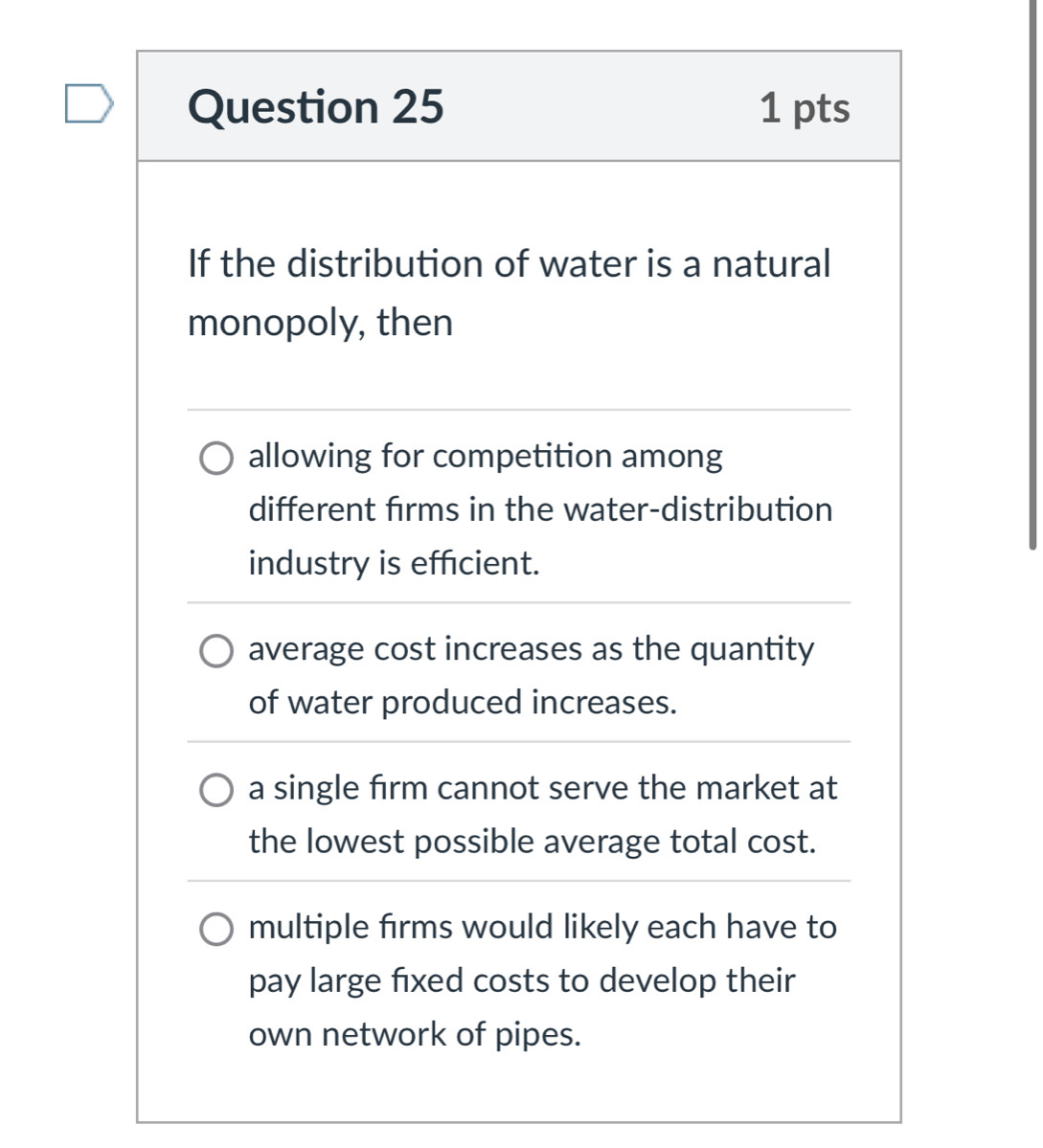Click the "of water produced increases." text line
Screen dimensions: 1043x1148
tap(463, 703)
